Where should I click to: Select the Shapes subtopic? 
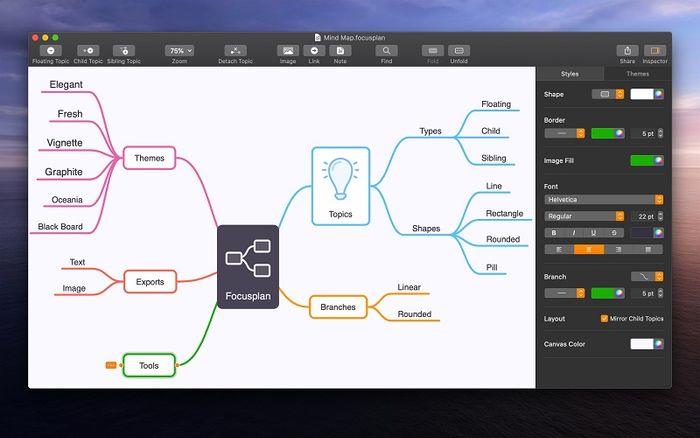pos(426,228)
